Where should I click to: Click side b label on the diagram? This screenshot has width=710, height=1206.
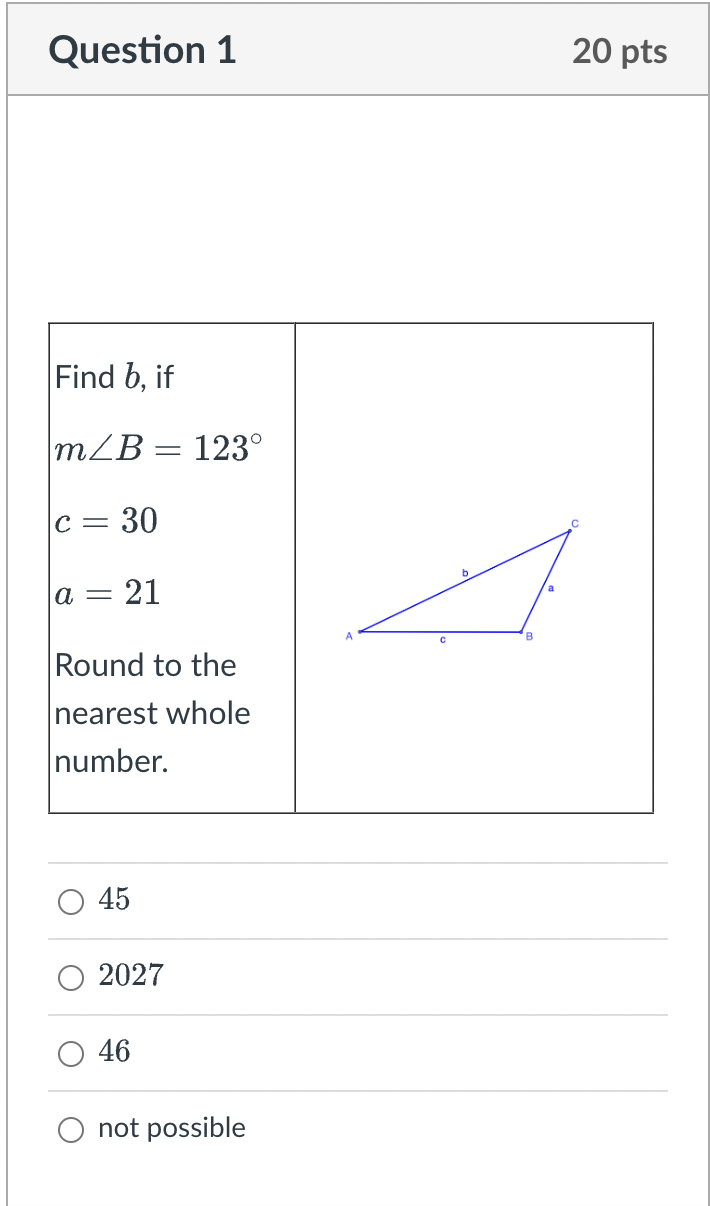464,571
